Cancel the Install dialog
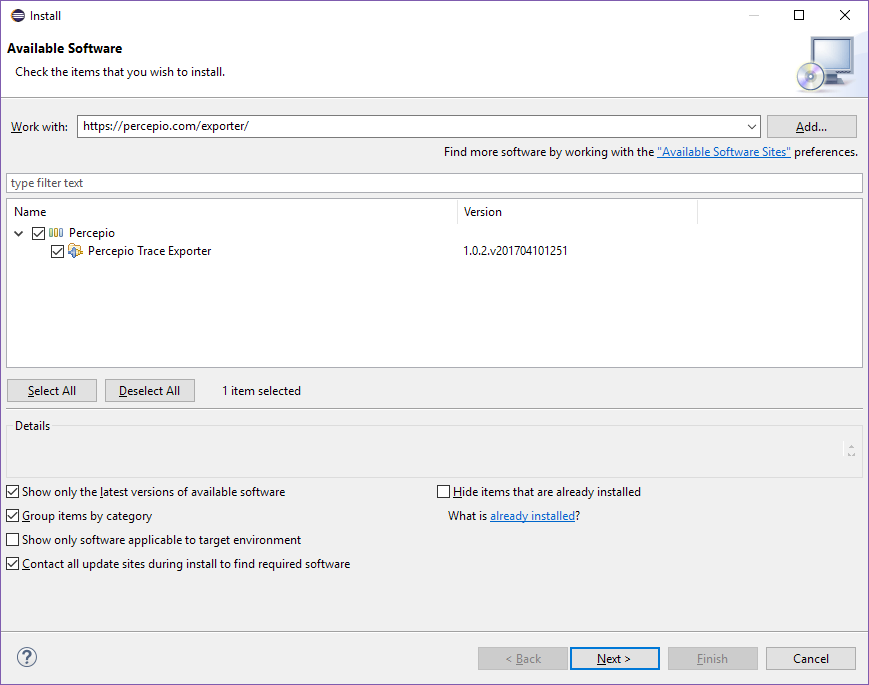This screenshot has width=869, height=685. (811, 658)
